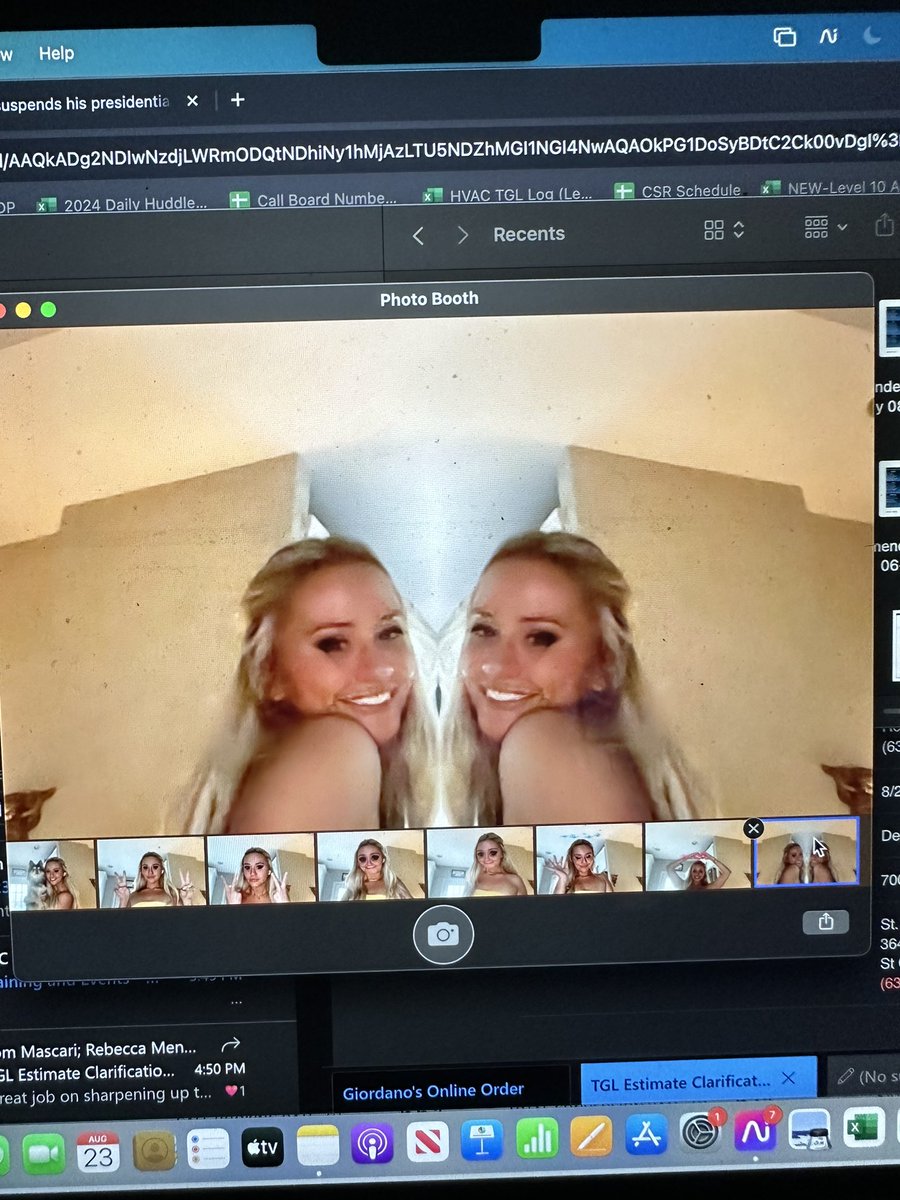The height and width of the screenshot is (1200, 900).
Task: Open a new browser tab
Action: click(x=237, y=100)
